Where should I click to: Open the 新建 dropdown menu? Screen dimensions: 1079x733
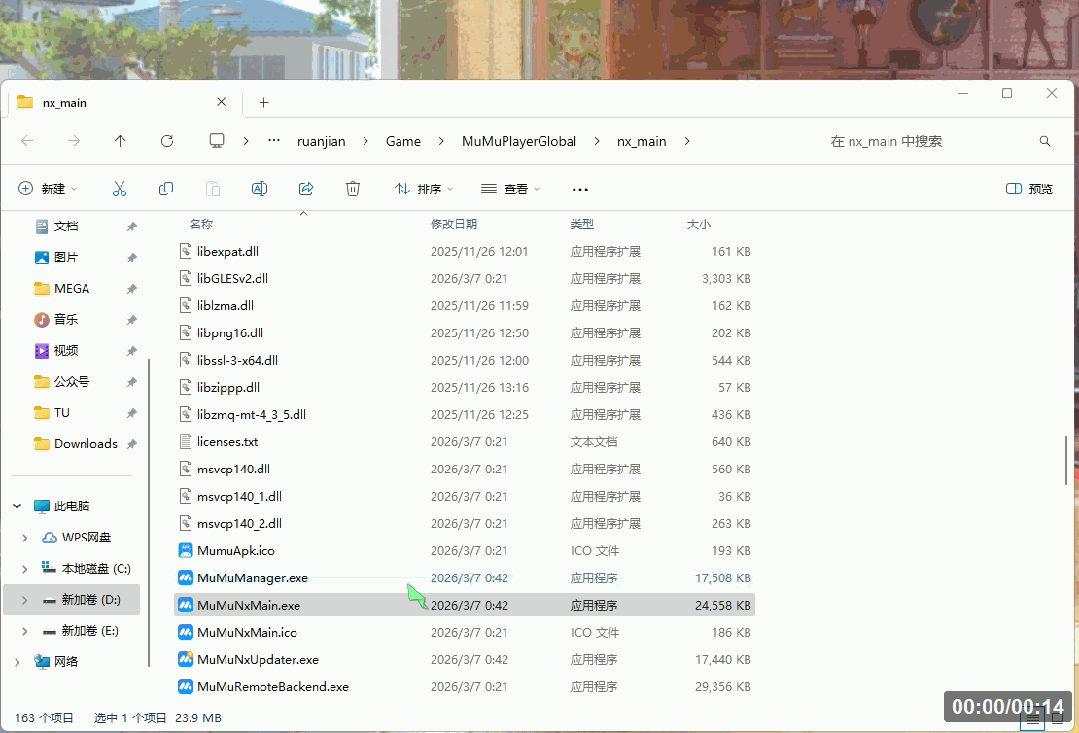[47, 189]
